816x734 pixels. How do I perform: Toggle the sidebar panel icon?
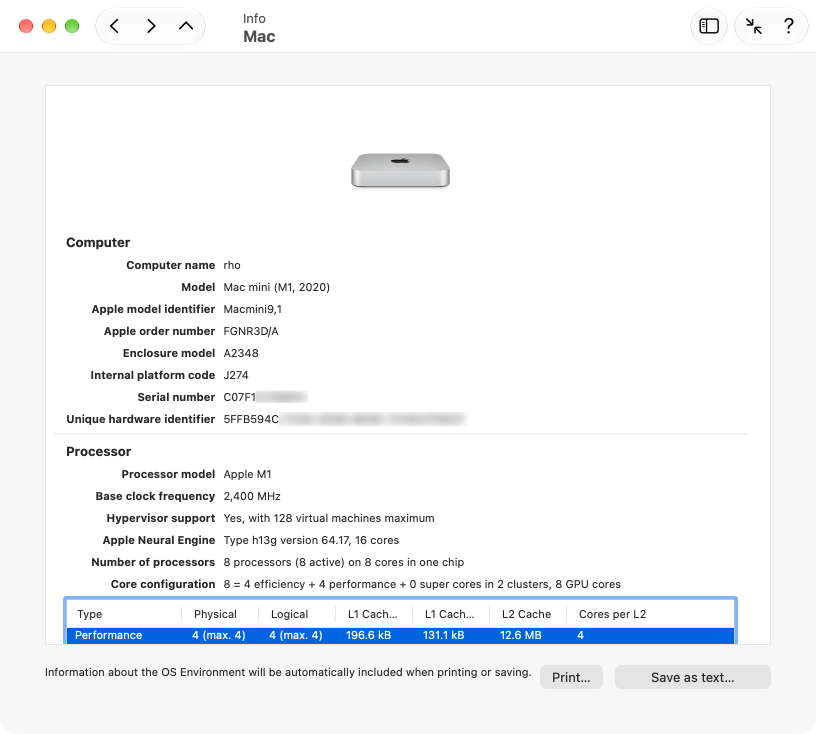tap(709, 26)
